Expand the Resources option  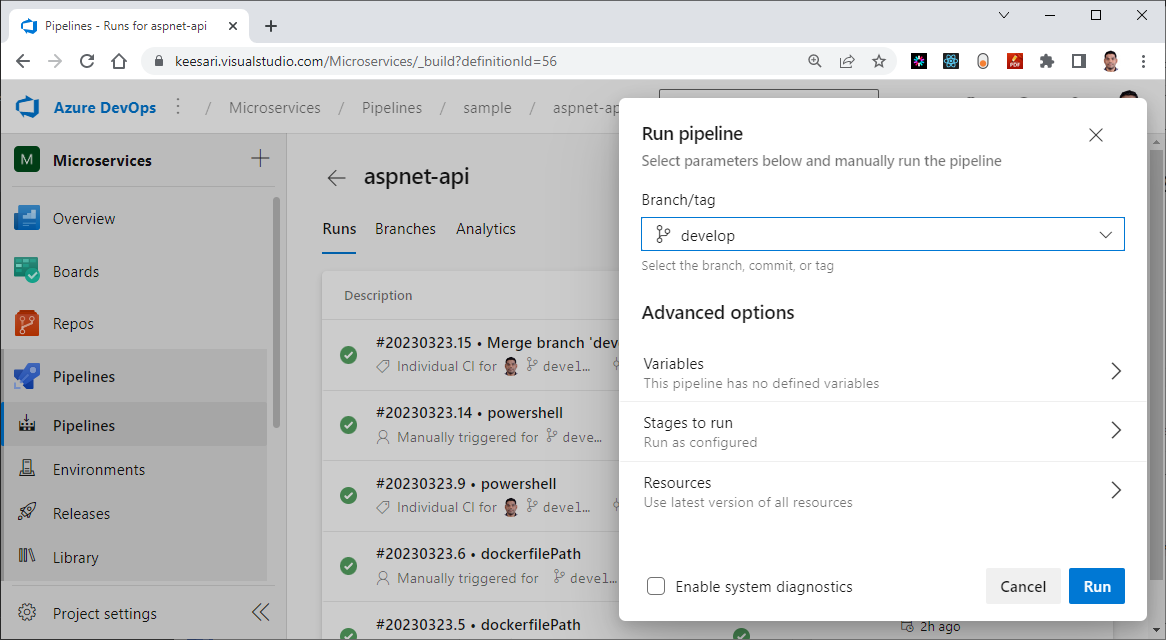click(x=883, y=491)
